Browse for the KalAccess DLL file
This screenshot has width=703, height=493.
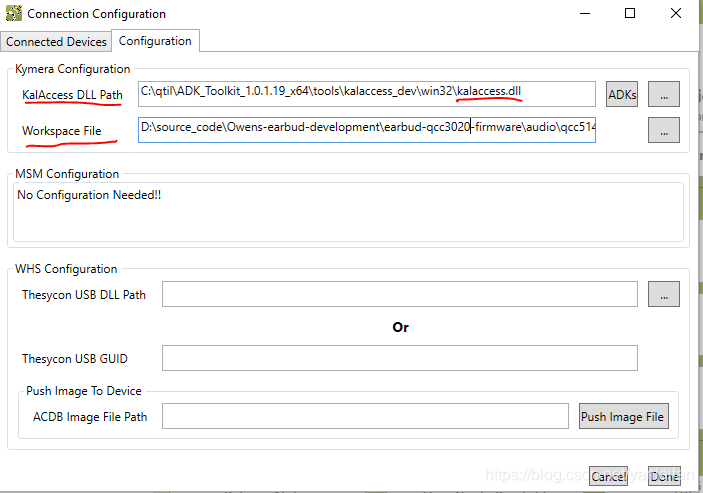[x=664, y=94]
